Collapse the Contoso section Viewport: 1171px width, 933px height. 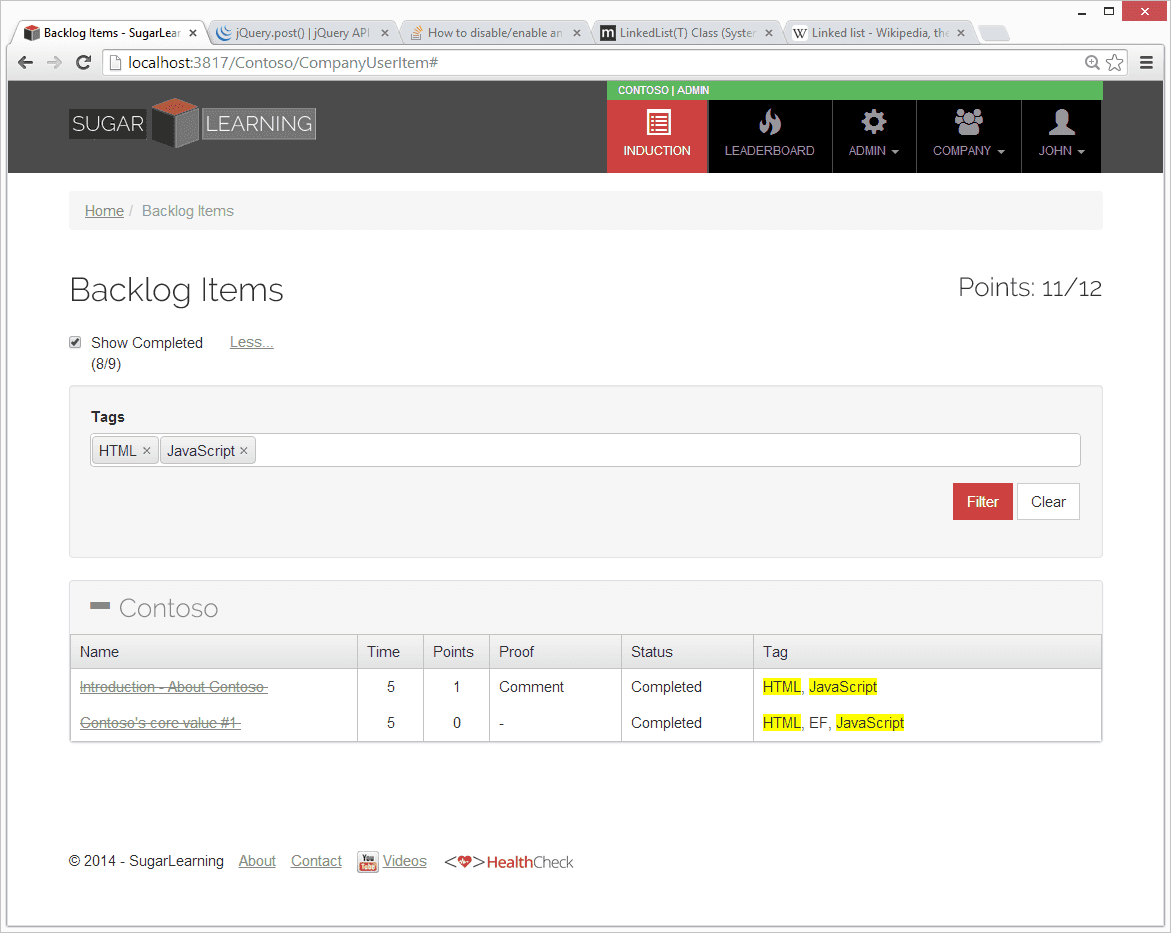[x=100, y=606]
